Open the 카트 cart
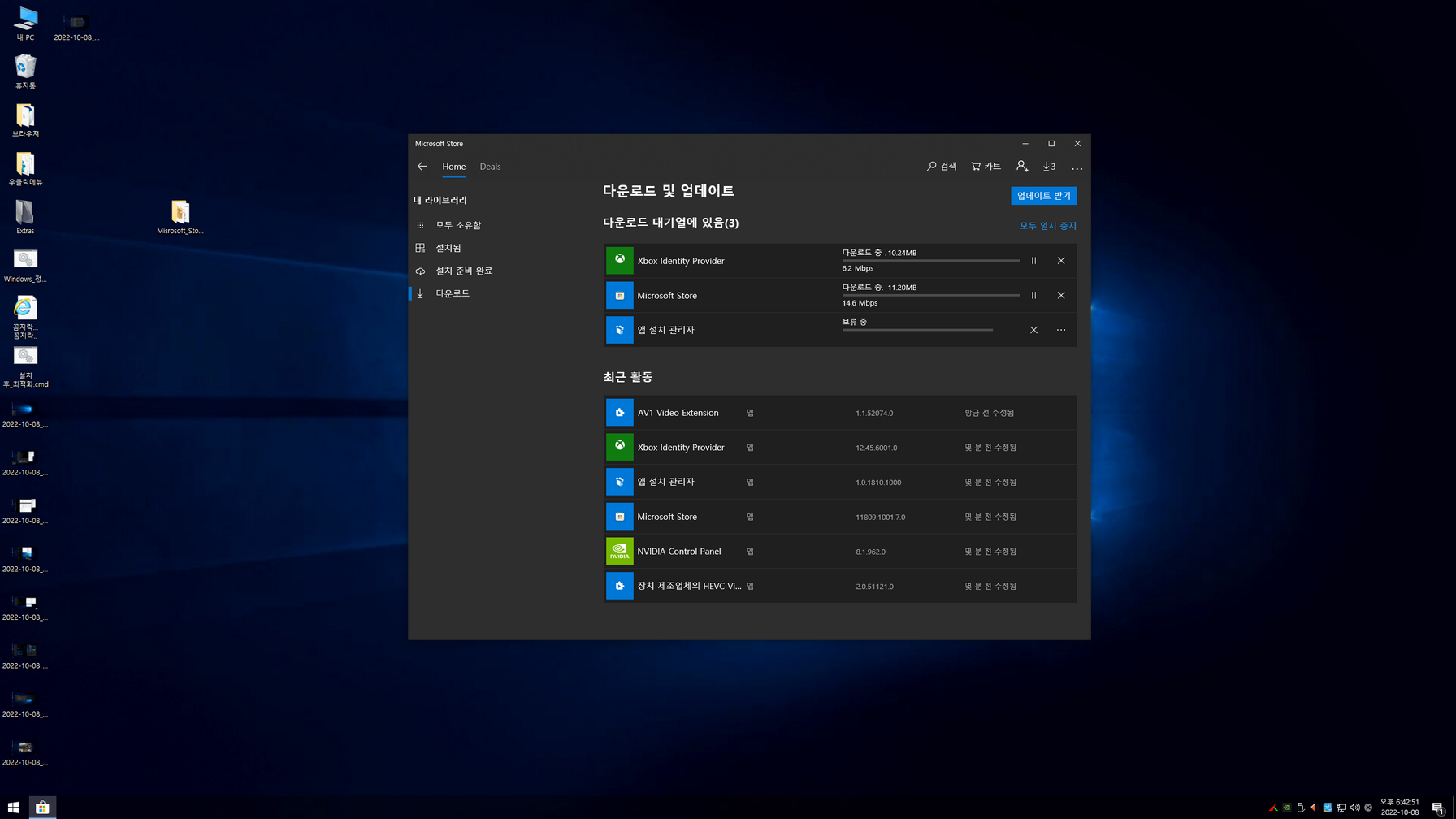 (x=986, y=167)
